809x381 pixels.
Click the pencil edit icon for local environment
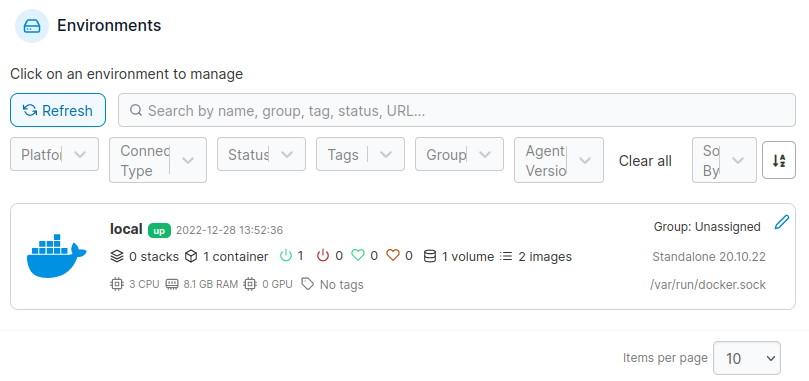(782, 223)
